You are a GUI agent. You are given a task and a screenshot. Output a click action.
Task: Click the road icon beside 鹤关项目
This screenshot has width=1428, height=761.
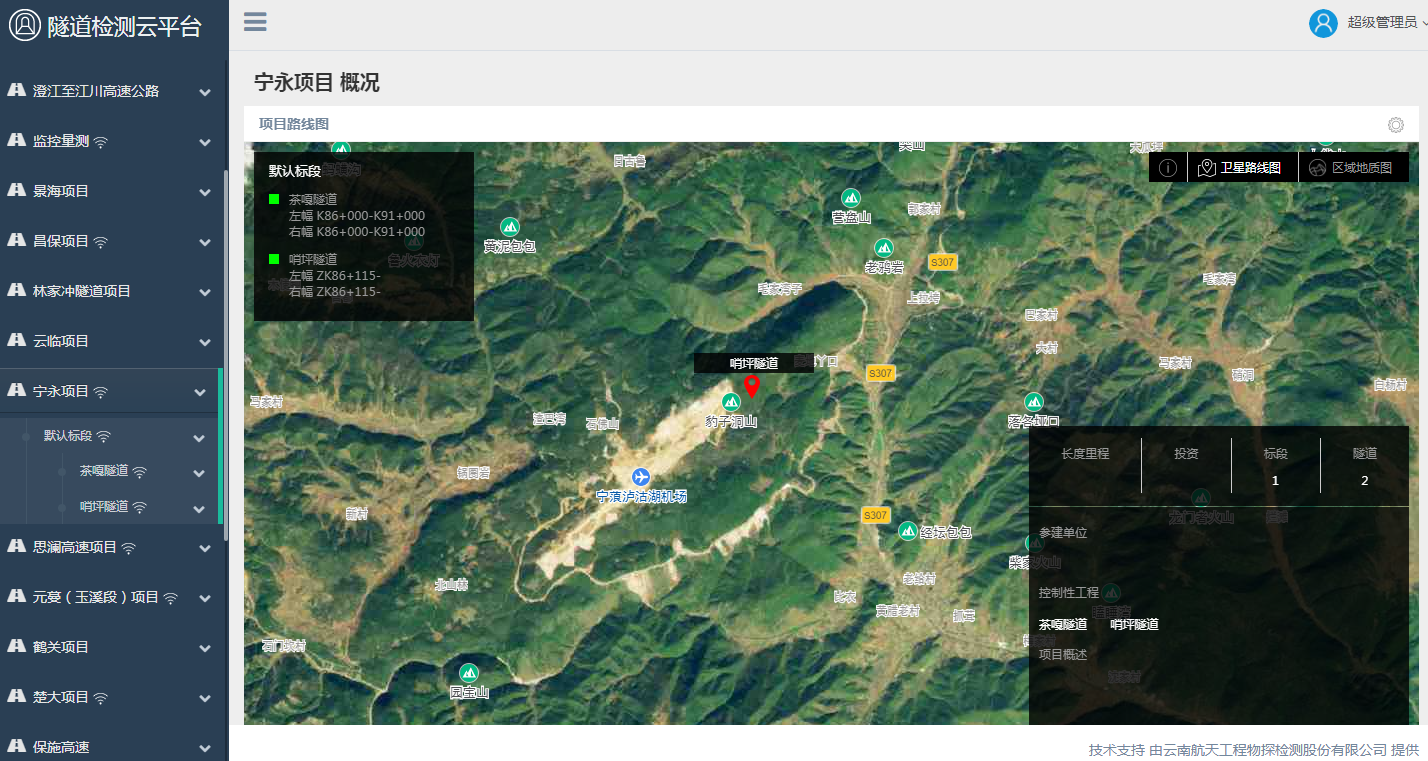[x=16, y=646]
